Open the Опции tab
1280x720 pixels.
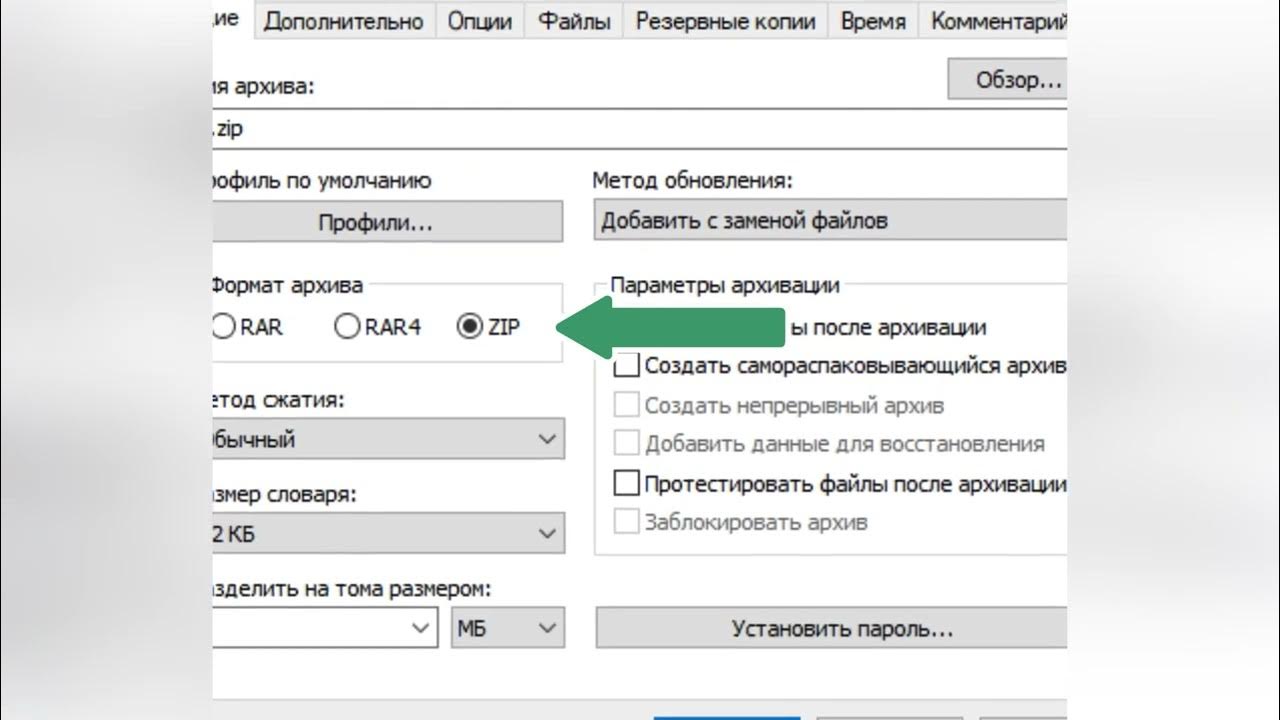click(x=480, y=21)
